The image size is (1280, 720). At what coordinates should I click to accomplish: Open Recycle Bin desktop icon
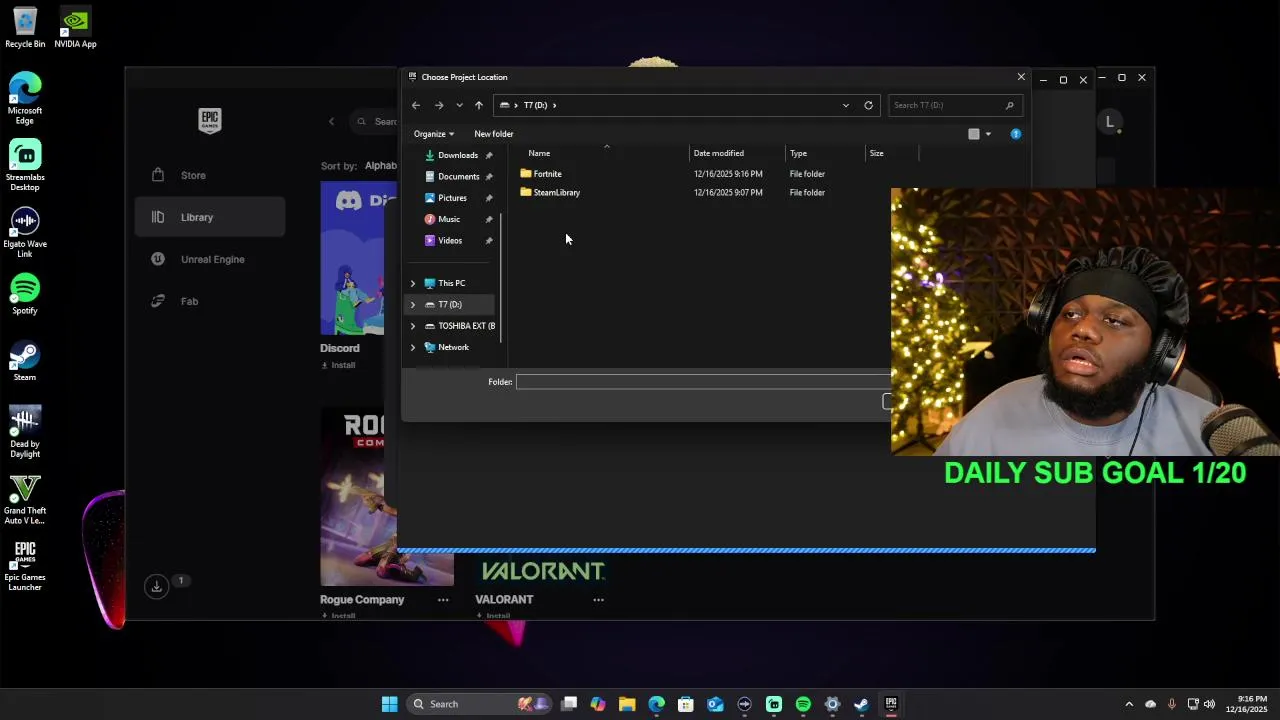point(25,28)
